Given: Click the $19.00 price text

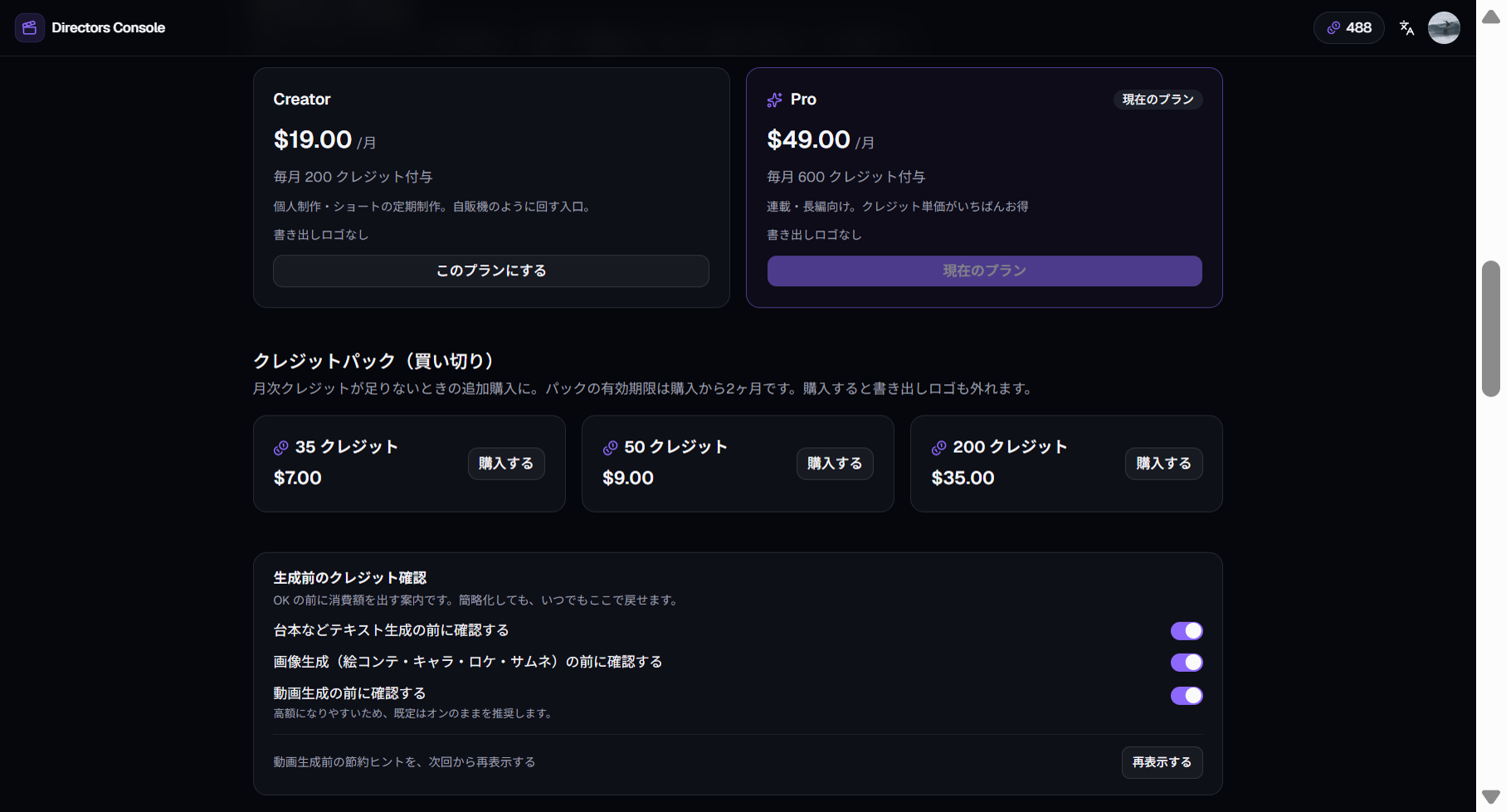Looking at the screenshot, I should pyautogui.click(x=313, y=139).
